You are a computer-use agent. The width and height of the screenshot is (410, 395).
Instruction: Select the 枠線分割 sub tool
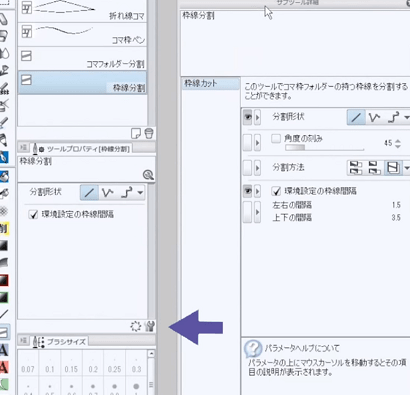pyautogui.click(x=82, y=82)
